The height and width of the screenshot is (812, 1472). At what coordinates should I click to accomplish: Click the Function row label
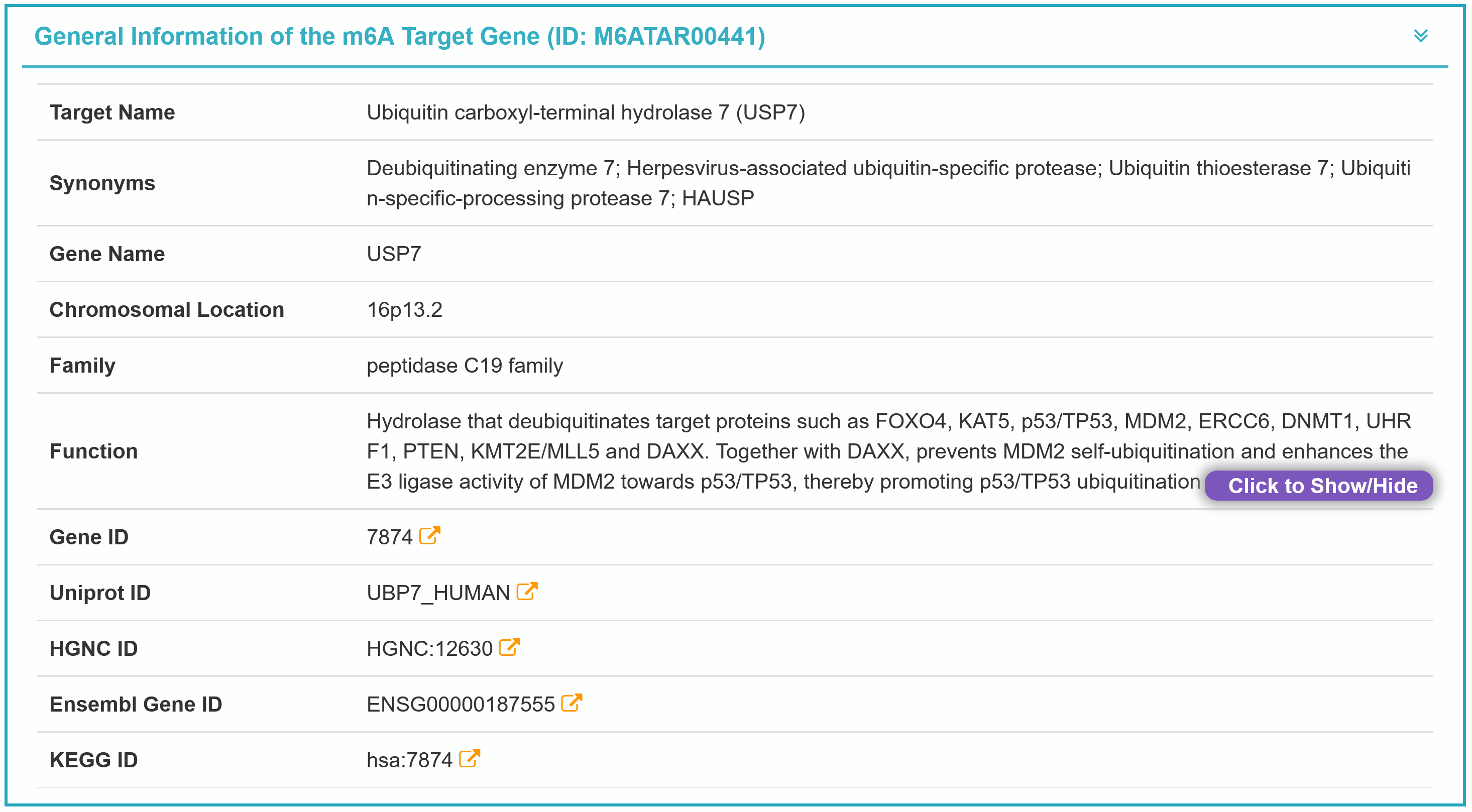pos(94,451)
